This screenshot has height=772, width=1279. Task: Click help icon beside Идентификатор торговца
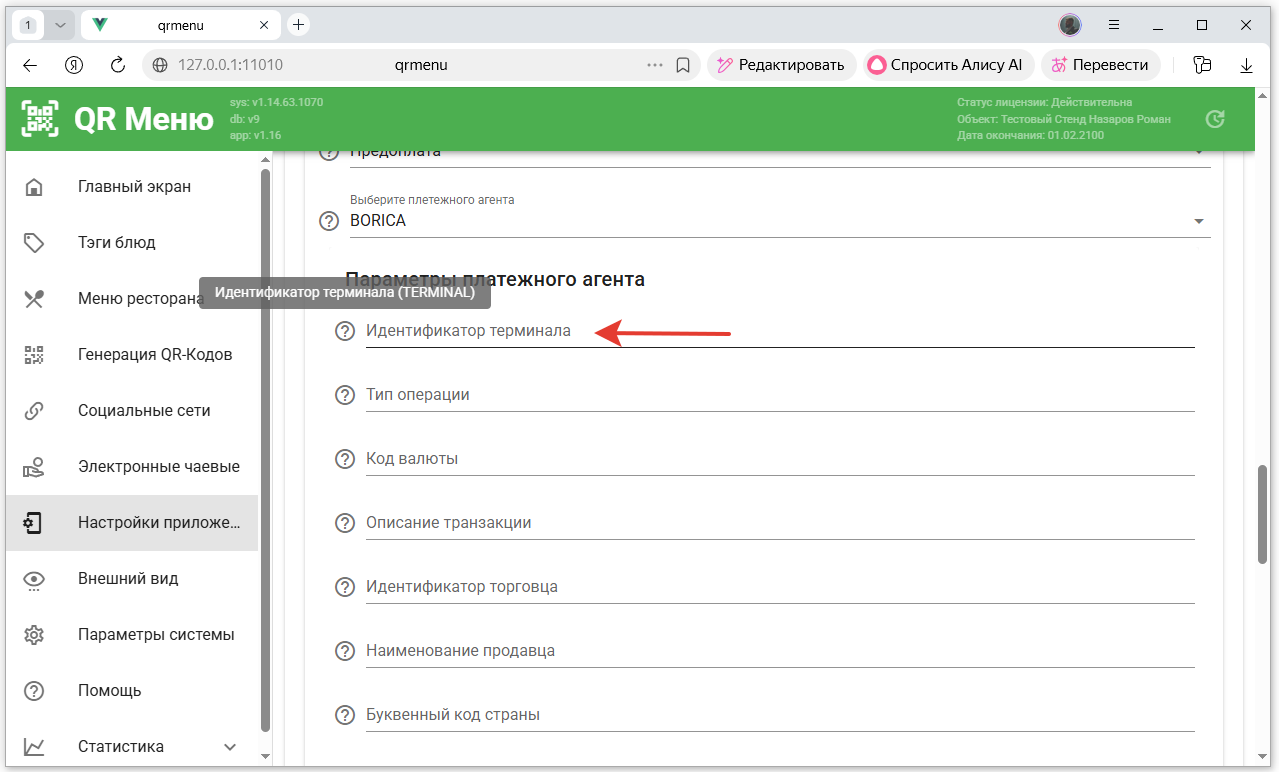click(x=345, y=587)
